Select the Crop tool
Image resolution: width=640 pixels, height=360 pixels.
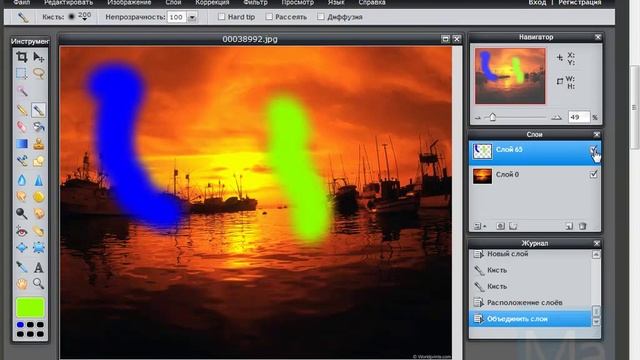click(x=22, y=57)
